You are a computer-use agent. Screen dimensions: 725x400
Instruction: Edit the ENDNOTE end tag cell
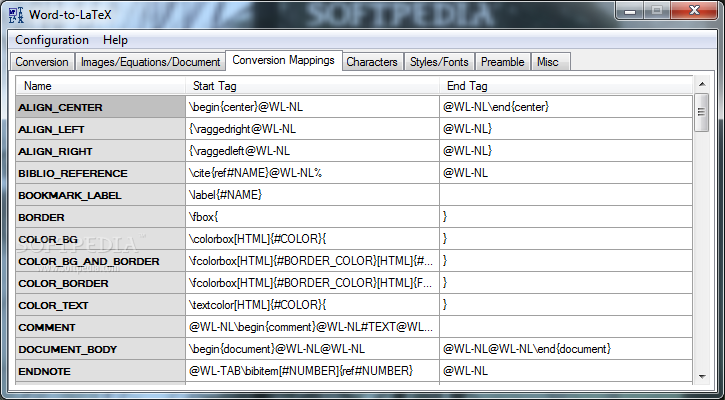566,371
